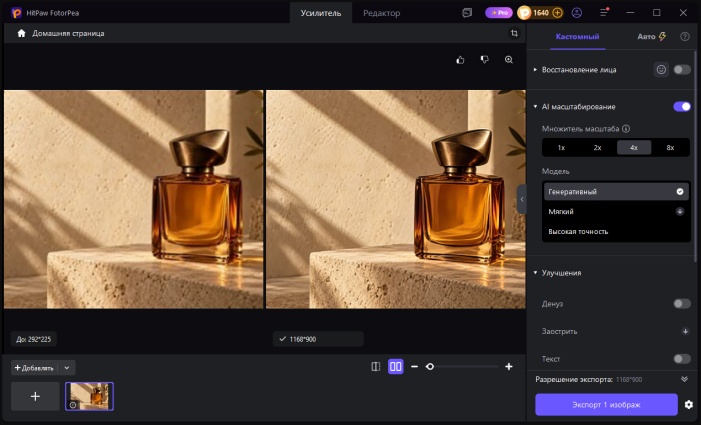The width and height of the screenshot is (701, 425).
Task: Toggle AI масштабирование switch off
Action: point(682,106)
